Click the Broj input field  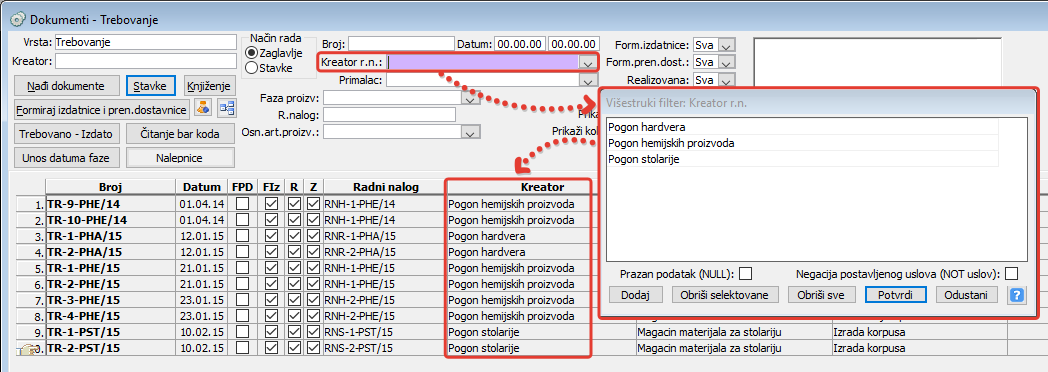[401, 45]
